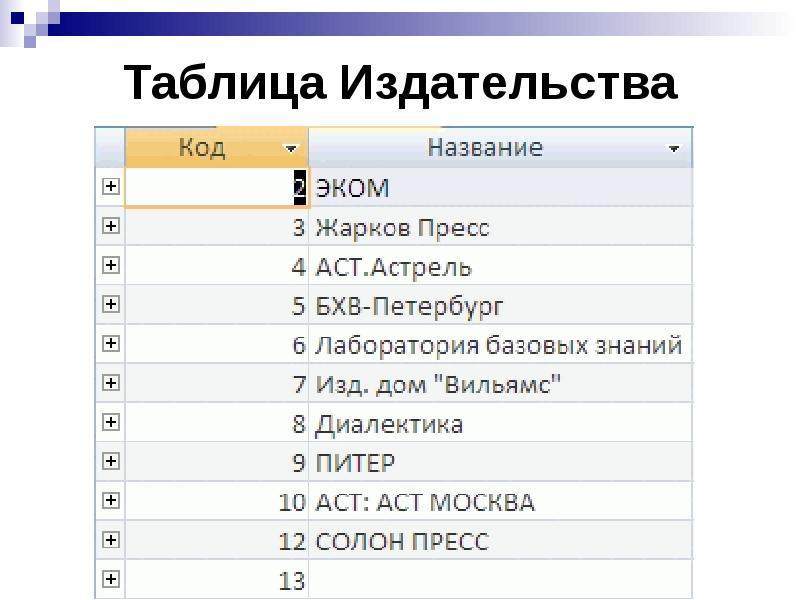Screen dimensions: 800x600
Task: Click the code cell containing 10
Action: [x=216, y=502]
